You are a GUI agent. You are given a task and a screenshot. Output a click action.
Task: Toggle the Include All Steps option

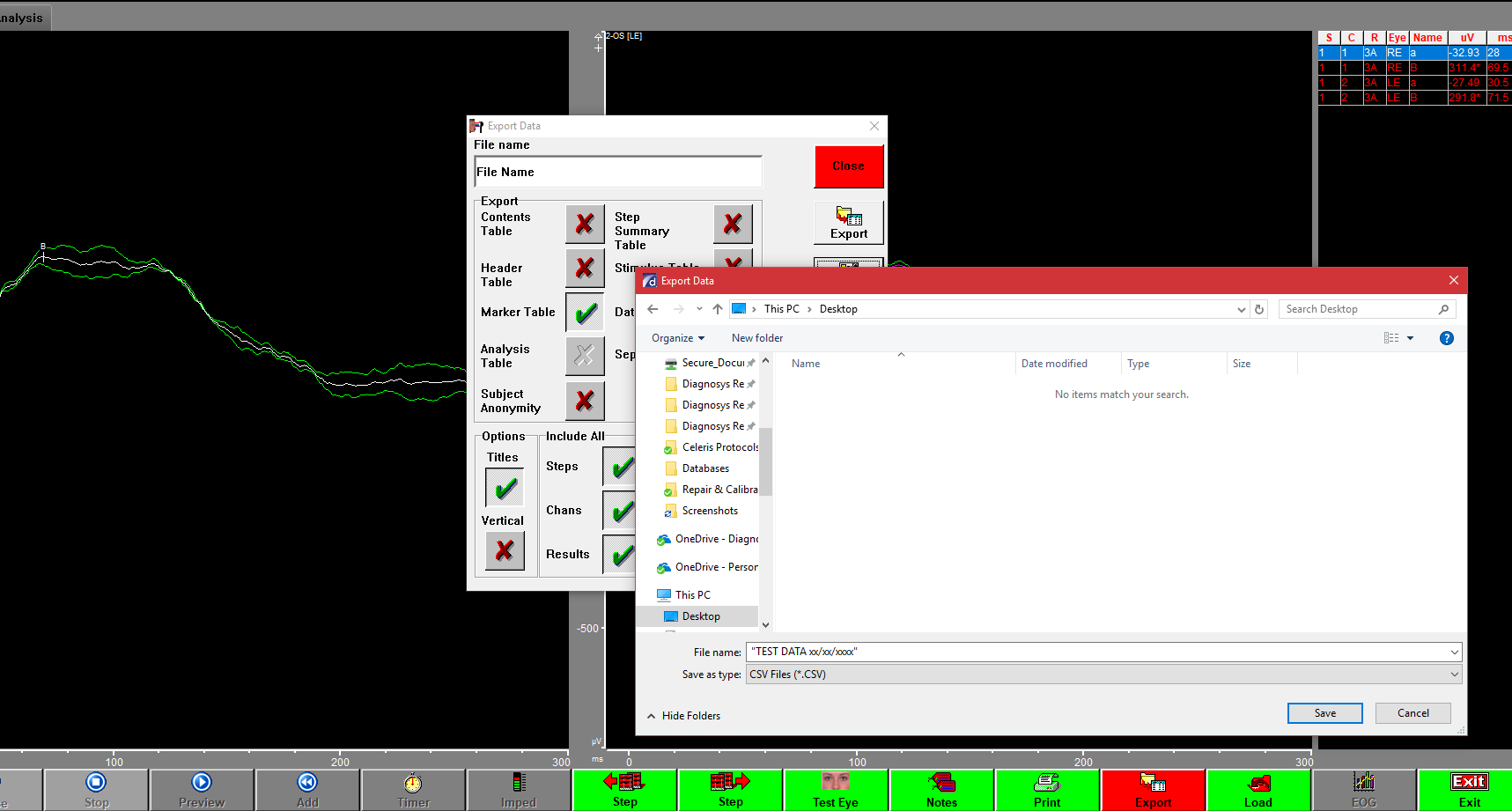[619, 467]
